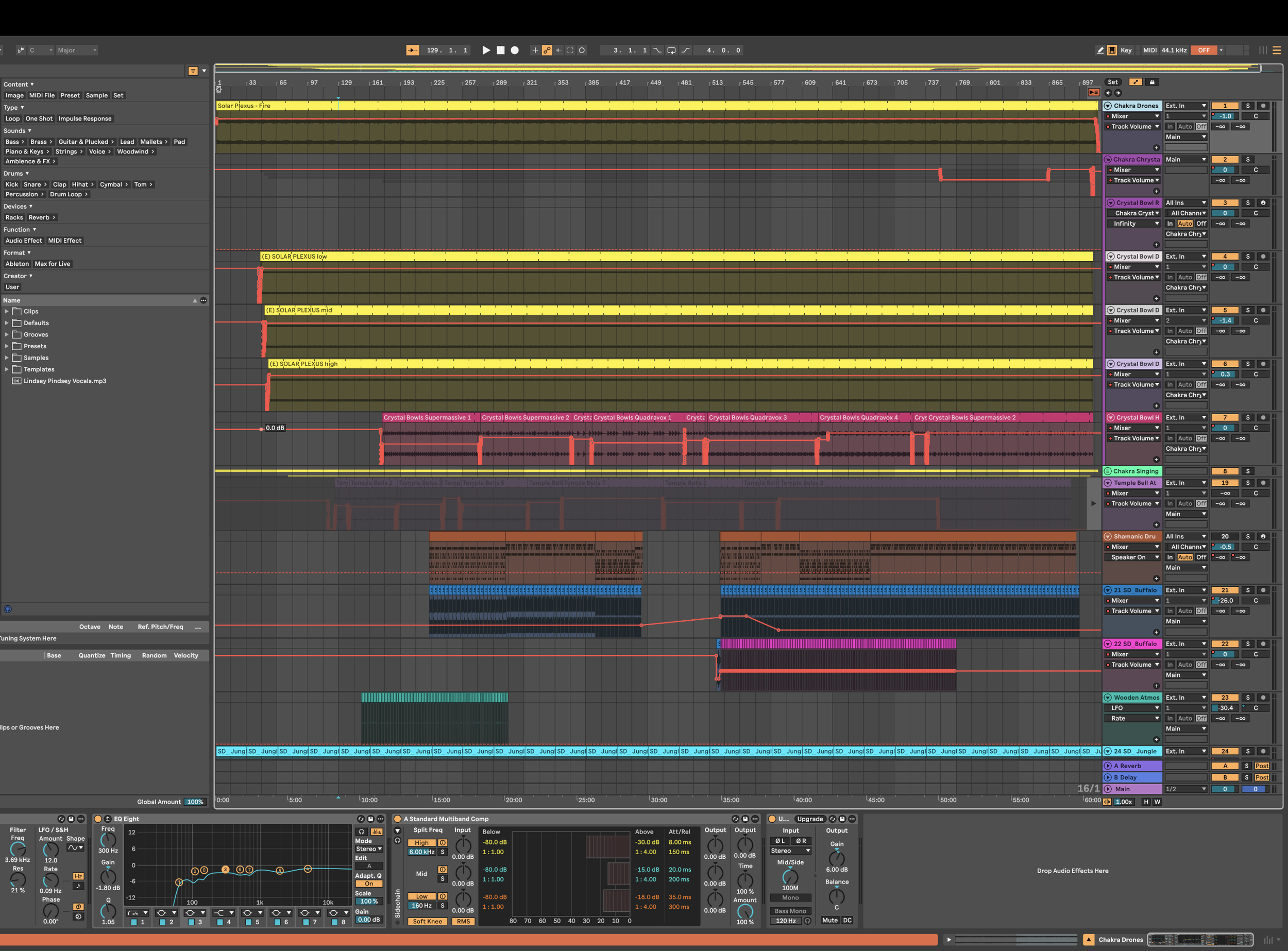1288x951 pixels.
Task: Turn off Adapt. Q in EQ Eight
Action: (x=368, y=884)
